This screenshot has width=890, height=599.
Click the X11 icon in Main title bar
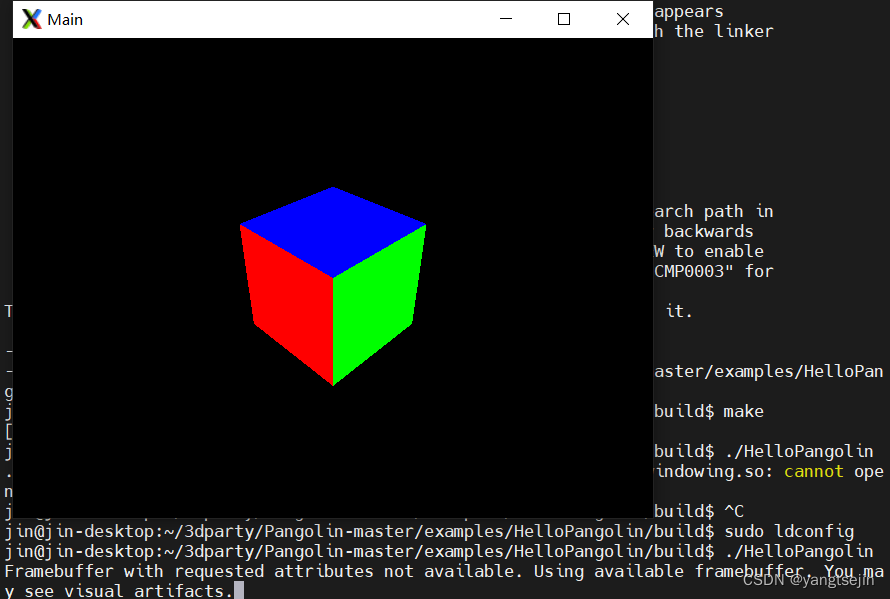click(x=32, y=19)
